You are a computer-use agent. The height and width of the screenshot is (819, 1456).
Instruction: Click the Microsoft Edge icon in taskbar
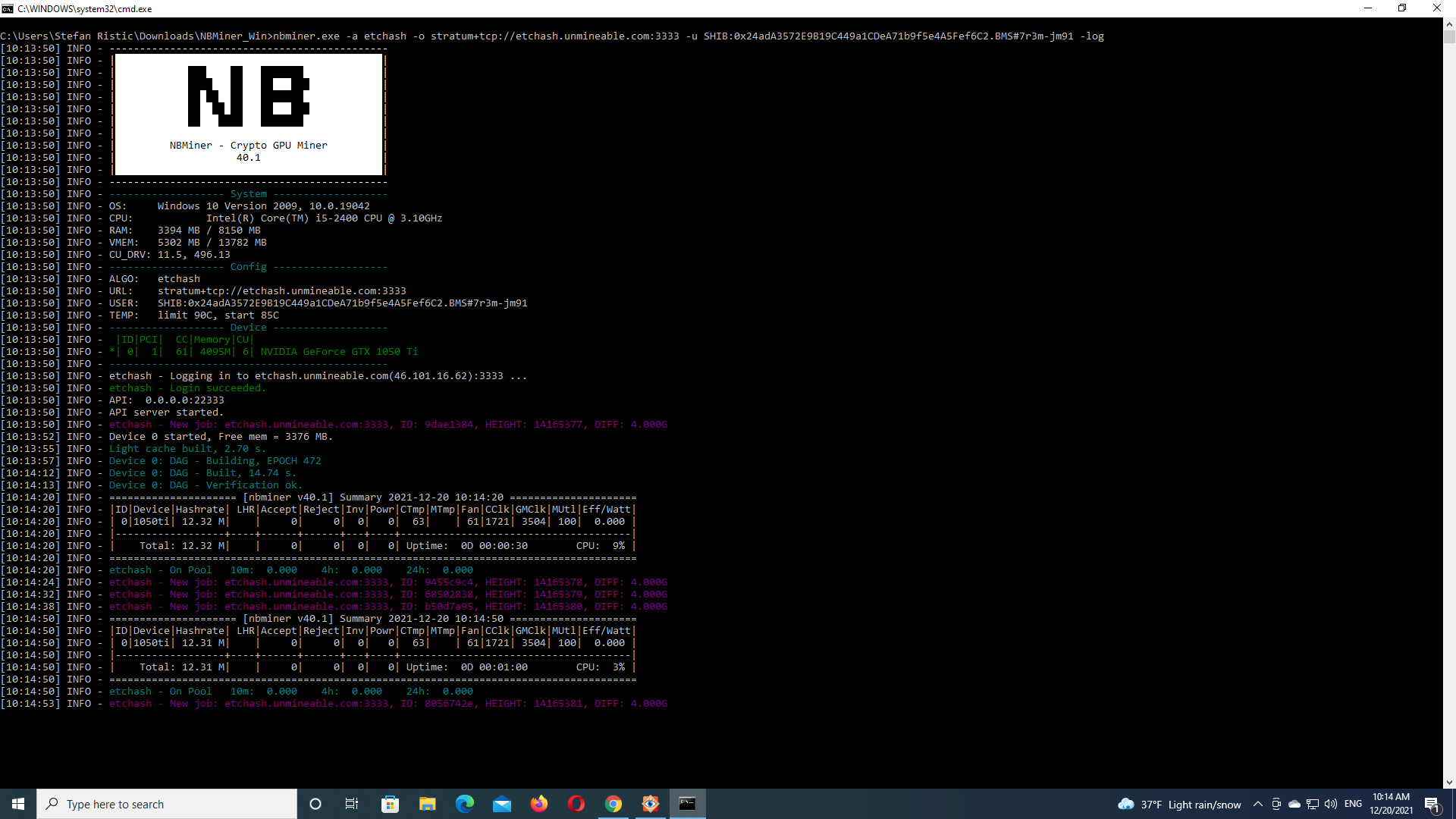point(464,804)
